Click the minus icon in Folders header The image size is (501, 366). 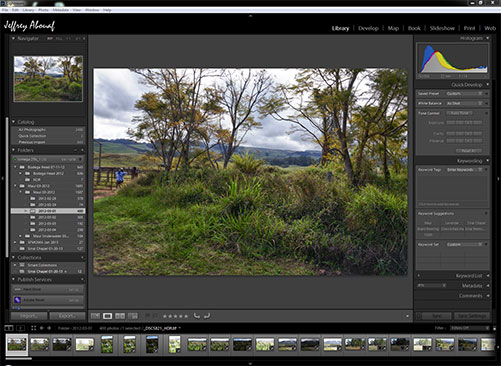tap(76, 150)
